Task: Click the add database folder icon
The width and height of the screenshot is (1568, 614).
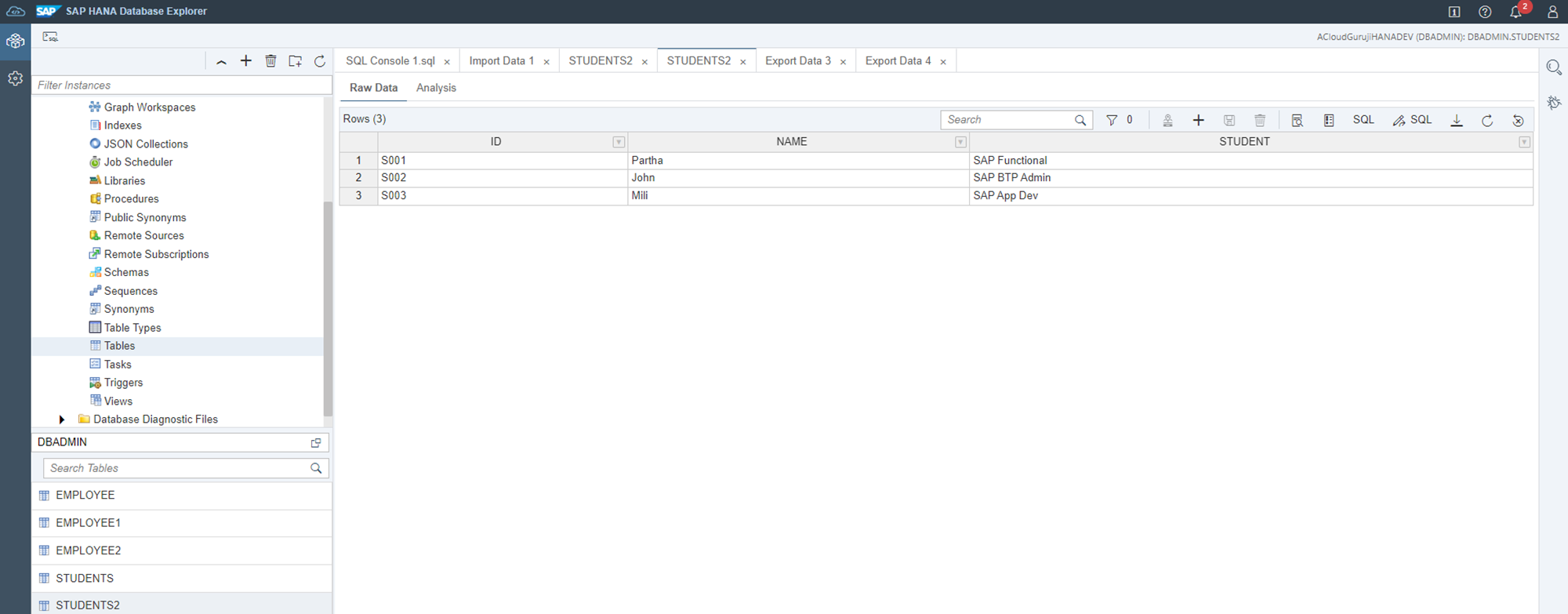Action: click(x=295, y=61)
